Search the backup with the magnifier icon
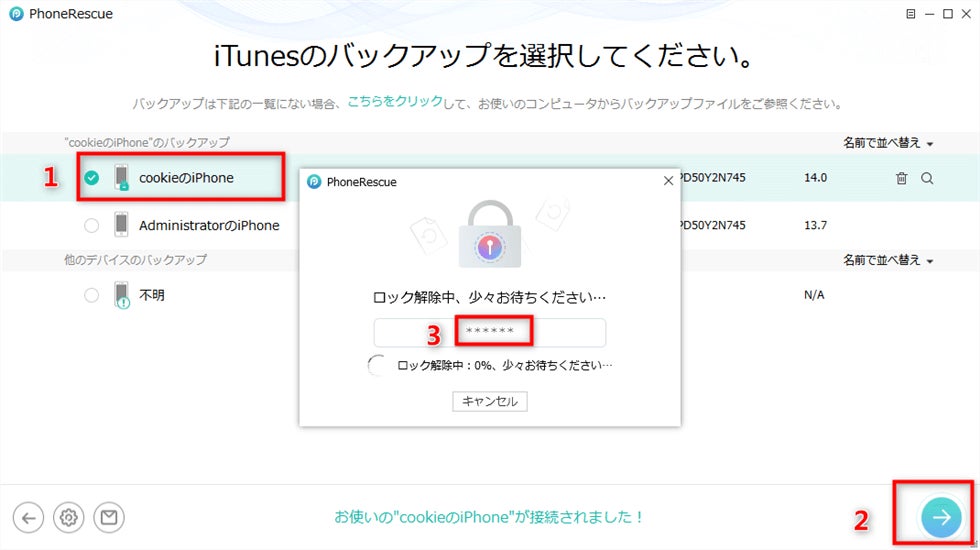Screen dimensions: 980x550 click(927, 178)
